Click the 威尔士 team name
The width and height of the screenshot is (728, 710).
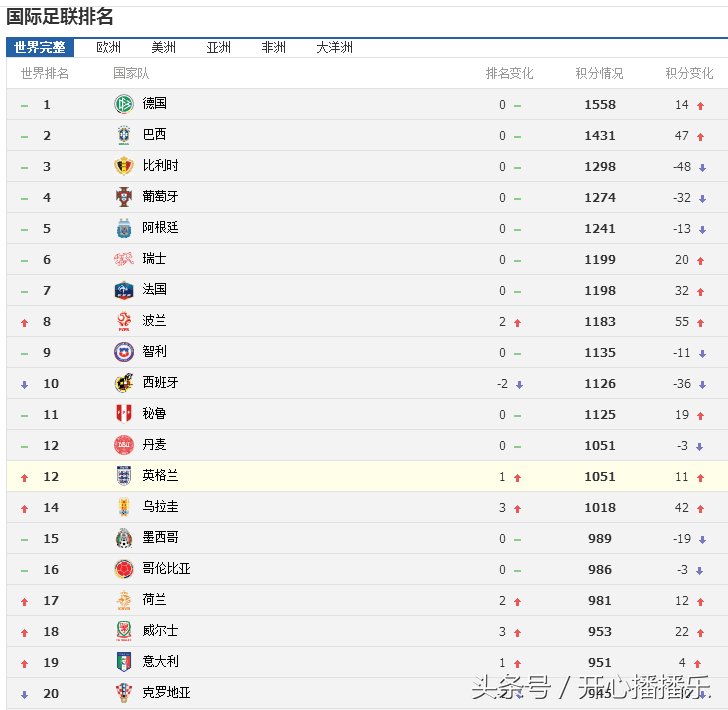click(x=161, y=631)
